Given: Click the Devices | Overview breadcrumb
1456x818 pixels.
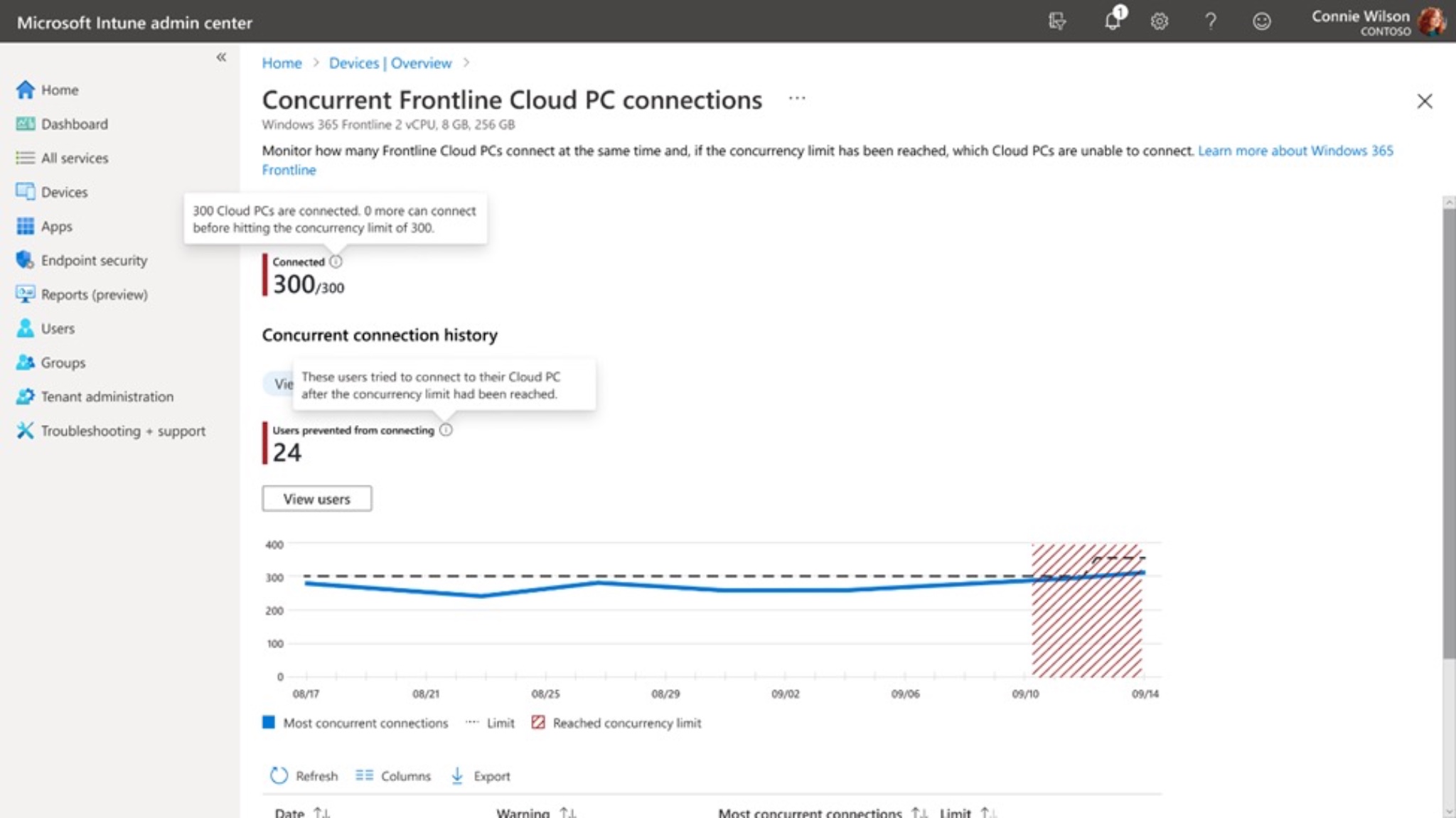Looking at the screenshot, I should (390, 63).
